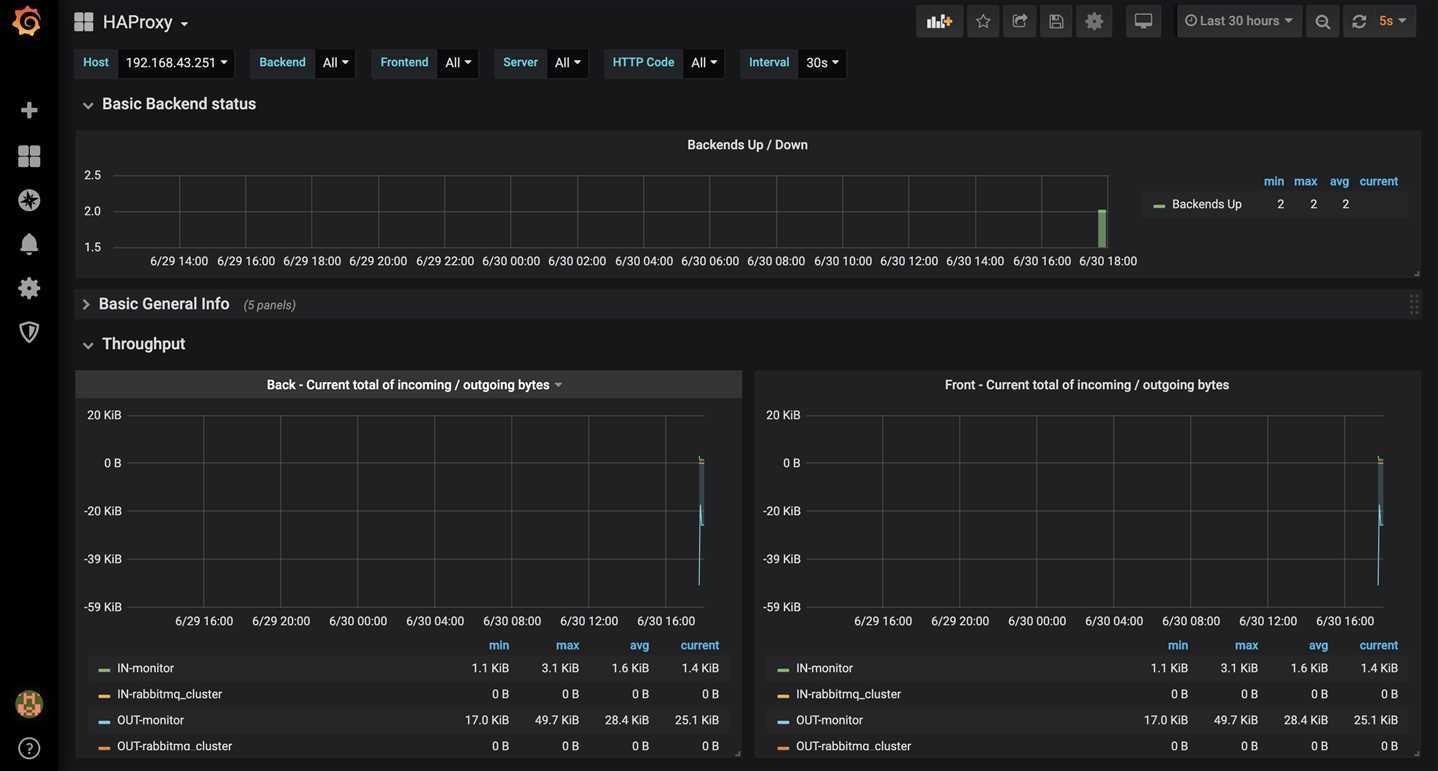Open Configuration gear in sidebar
The height and width of the screenshot is (771, 1438).
[29, 288]
